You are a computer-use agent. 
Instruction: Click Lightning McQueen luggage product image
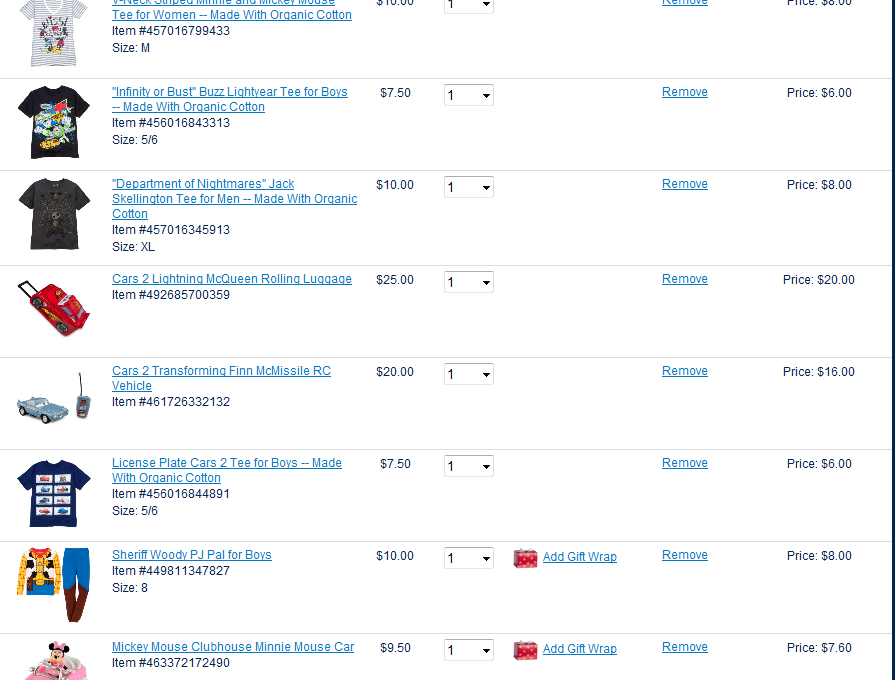(x=54, y=306)
